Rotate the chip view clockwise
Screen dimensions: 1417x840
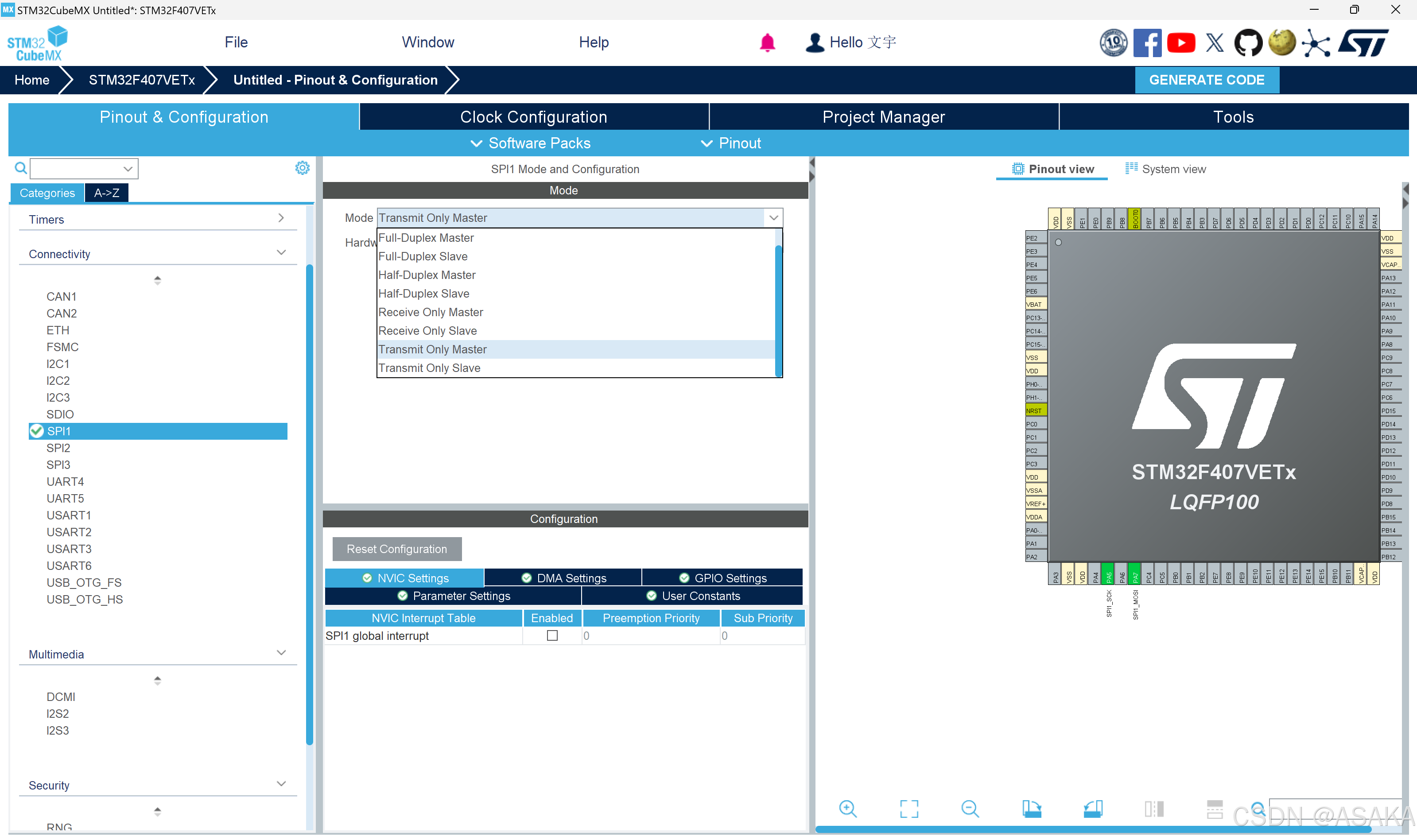click(1032, 808)
